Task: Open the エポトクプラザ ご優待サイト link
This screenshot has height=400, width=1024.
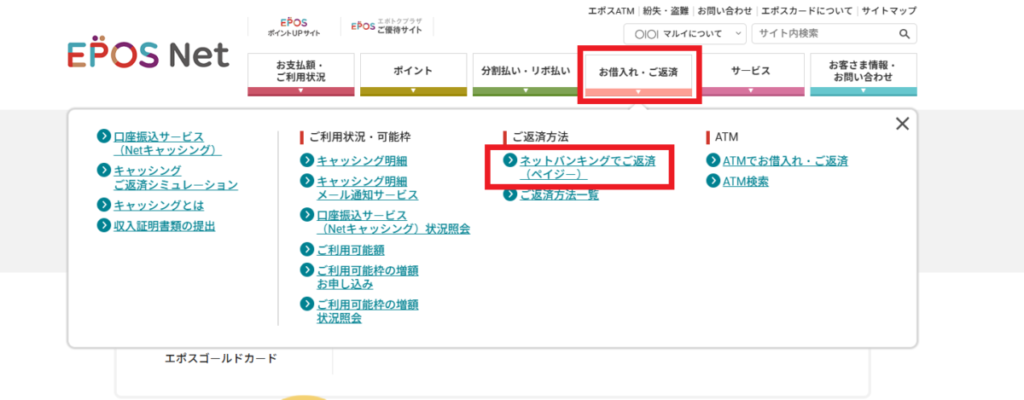Action: 387,27
